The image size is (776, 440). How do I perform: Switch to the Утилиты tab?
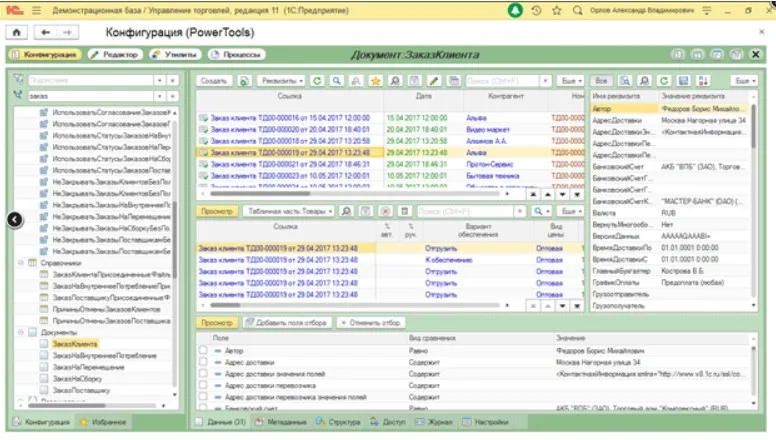[175, 54]
